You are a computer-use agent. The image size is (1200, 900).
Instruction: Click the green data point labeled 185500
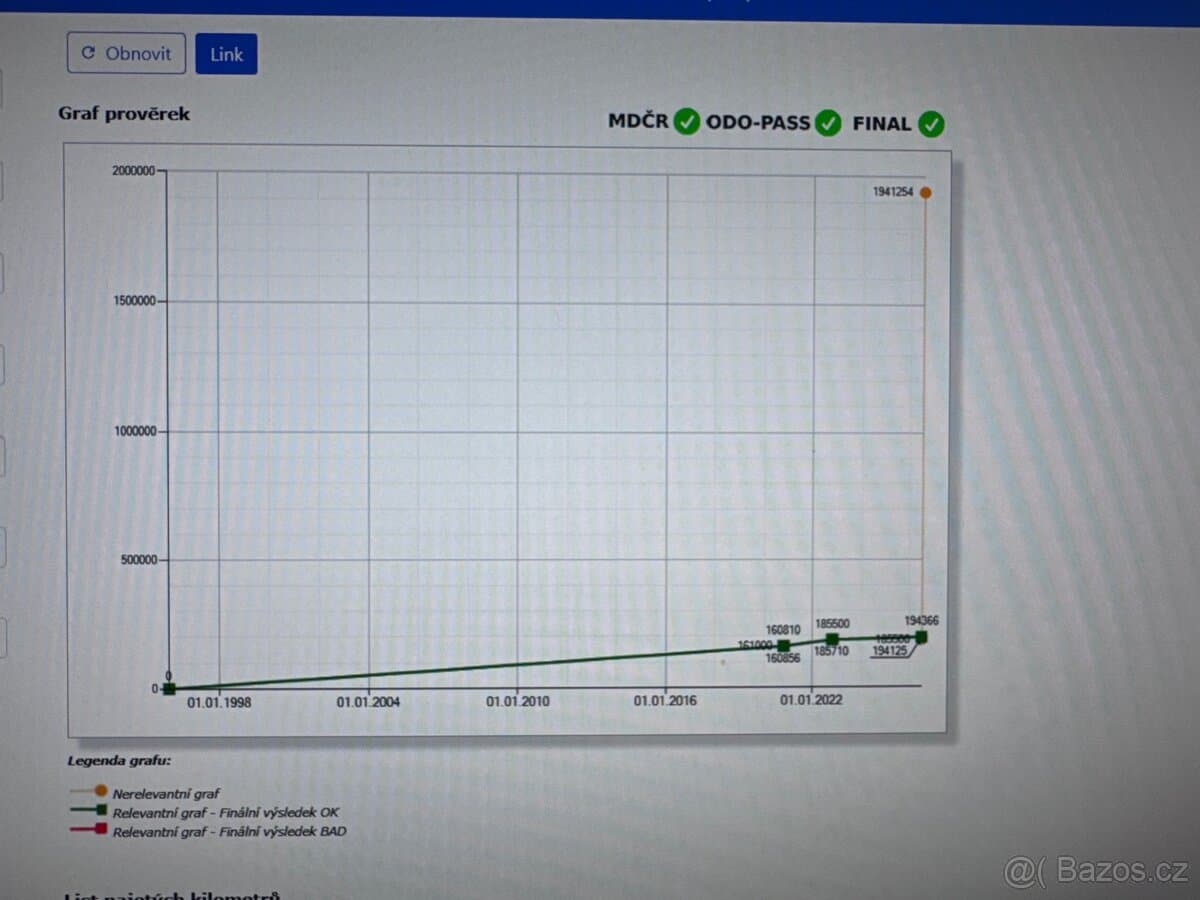tap(832, 640)
